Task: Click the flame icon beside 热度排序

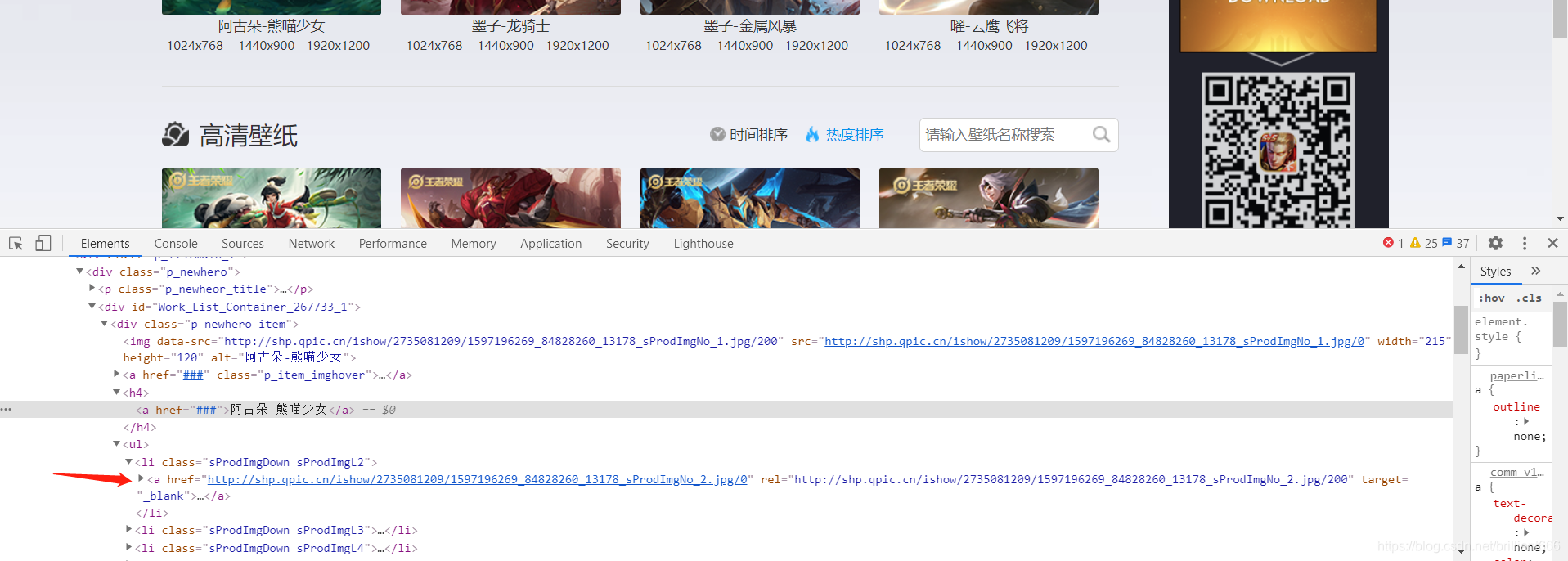Action: point(812,134)
